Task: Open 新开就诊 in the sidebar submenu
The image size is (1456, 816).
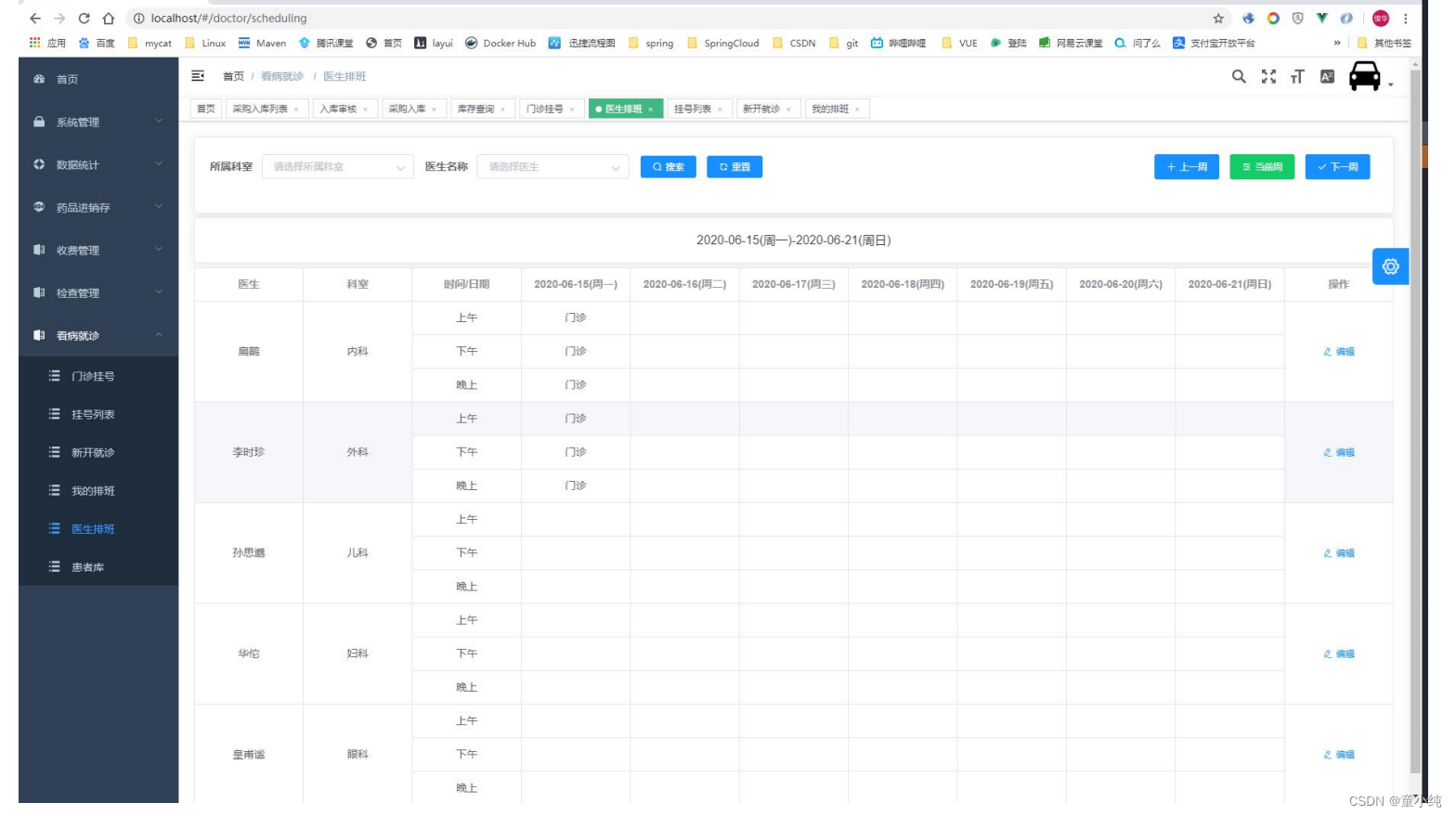Action: 98,452
